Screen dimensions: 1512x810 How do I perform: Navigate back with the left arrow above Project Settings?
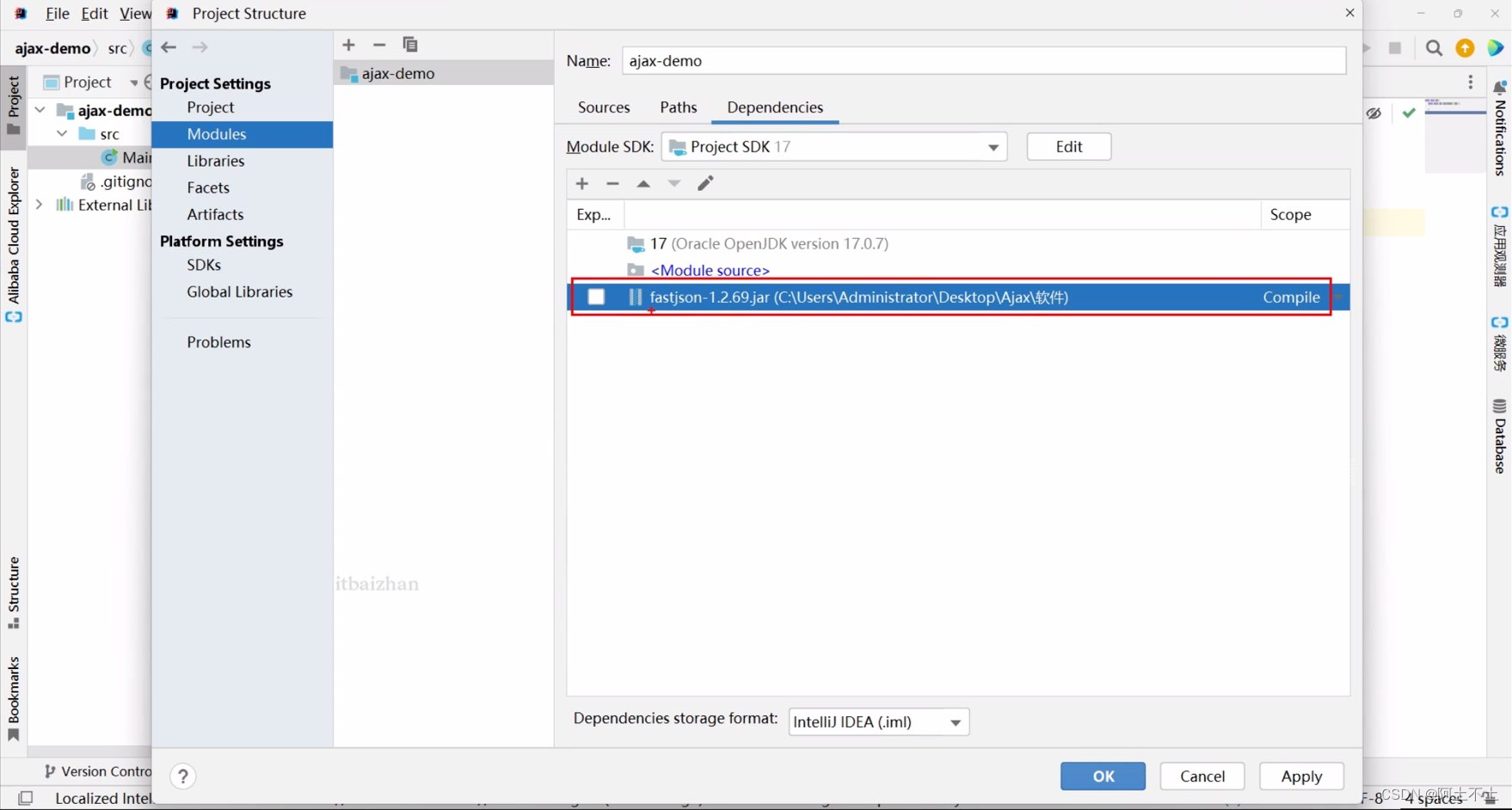(169, 47)
